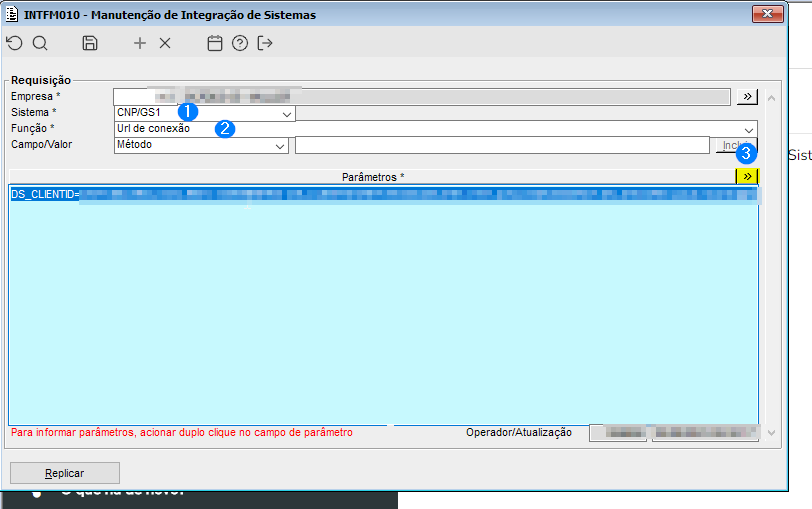The height and width of the screenshot is (509, 812).
Task: Click the Replicar button
Action: [65, 473]
